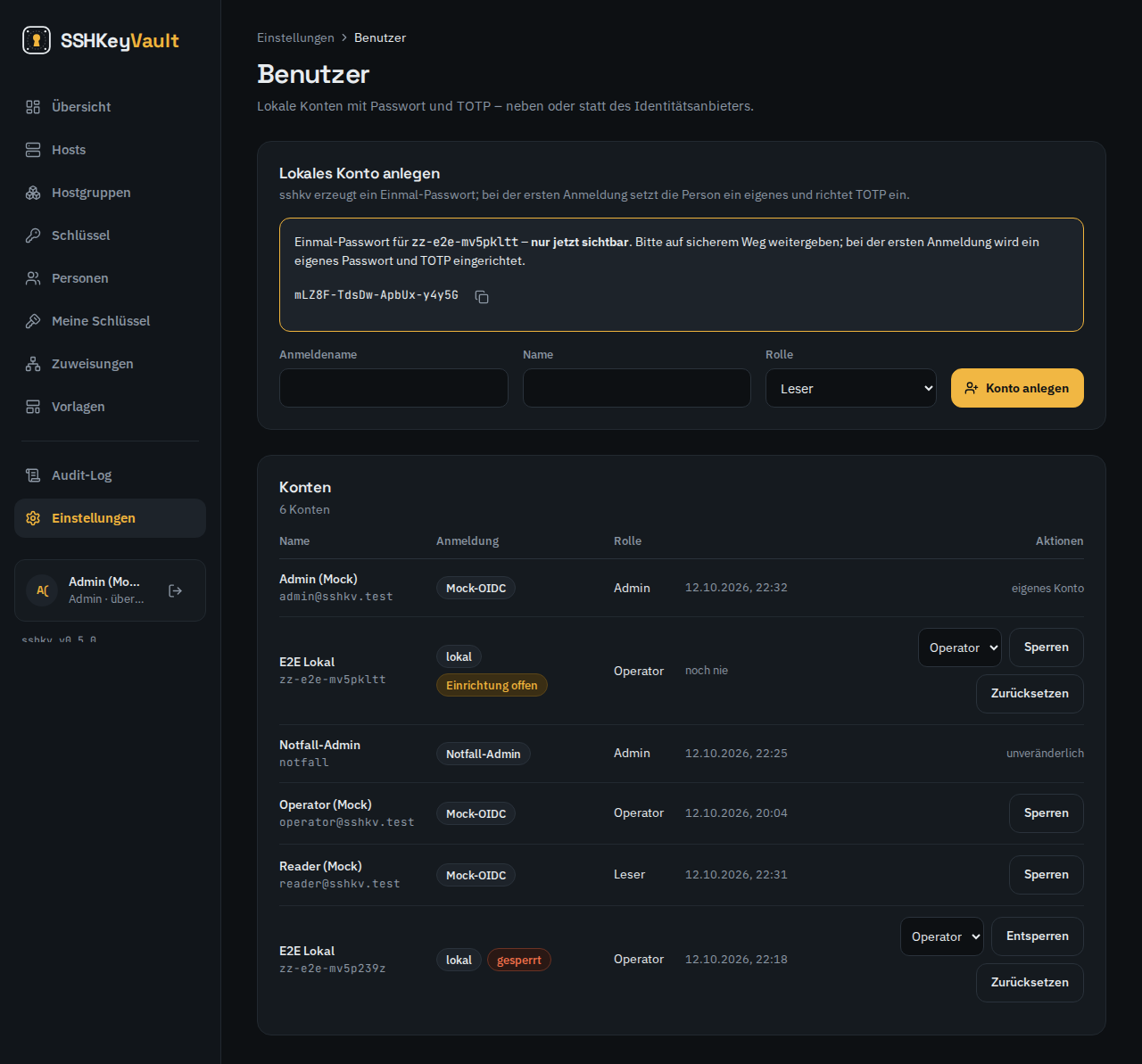Open the Audit-Log menu entry
Screen dimensions: 1142x1064
point(110,475)
